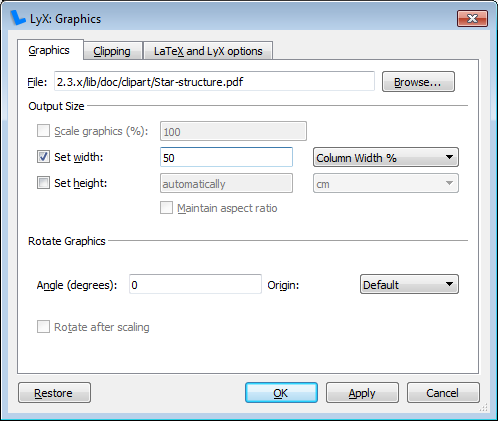Expand the Origin Default dropdown
This screenshot has width=498, height=421.
[x=409, y=284]
